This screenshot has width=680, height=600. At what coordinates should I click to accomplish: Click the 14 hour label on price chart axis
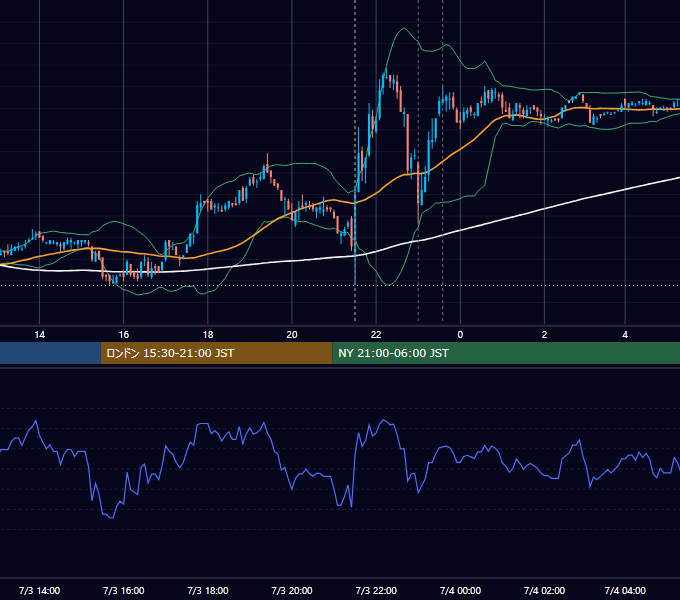39,335
